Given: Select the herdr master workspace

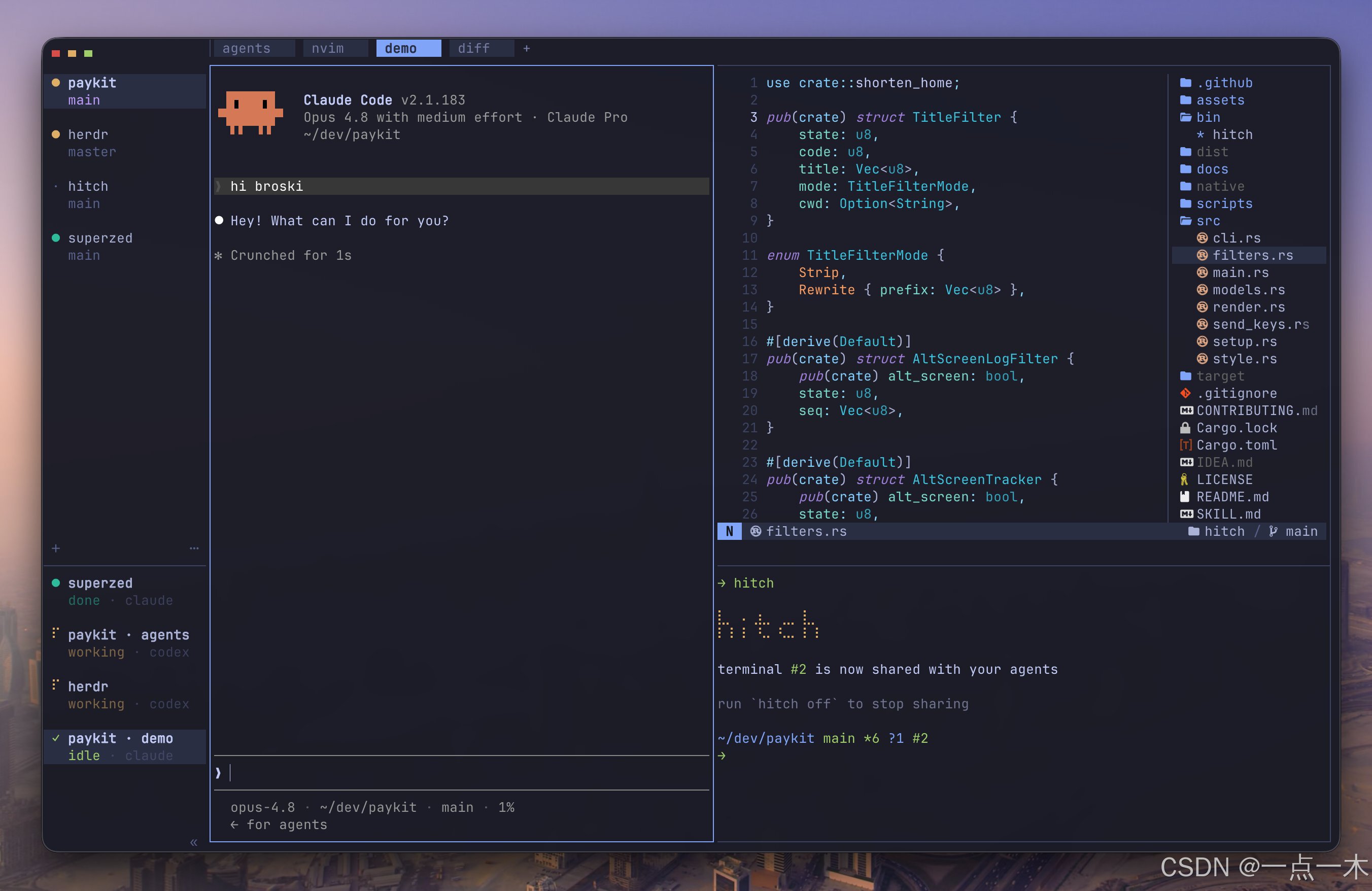Looking at the screenshot, I should coord(124,143).
